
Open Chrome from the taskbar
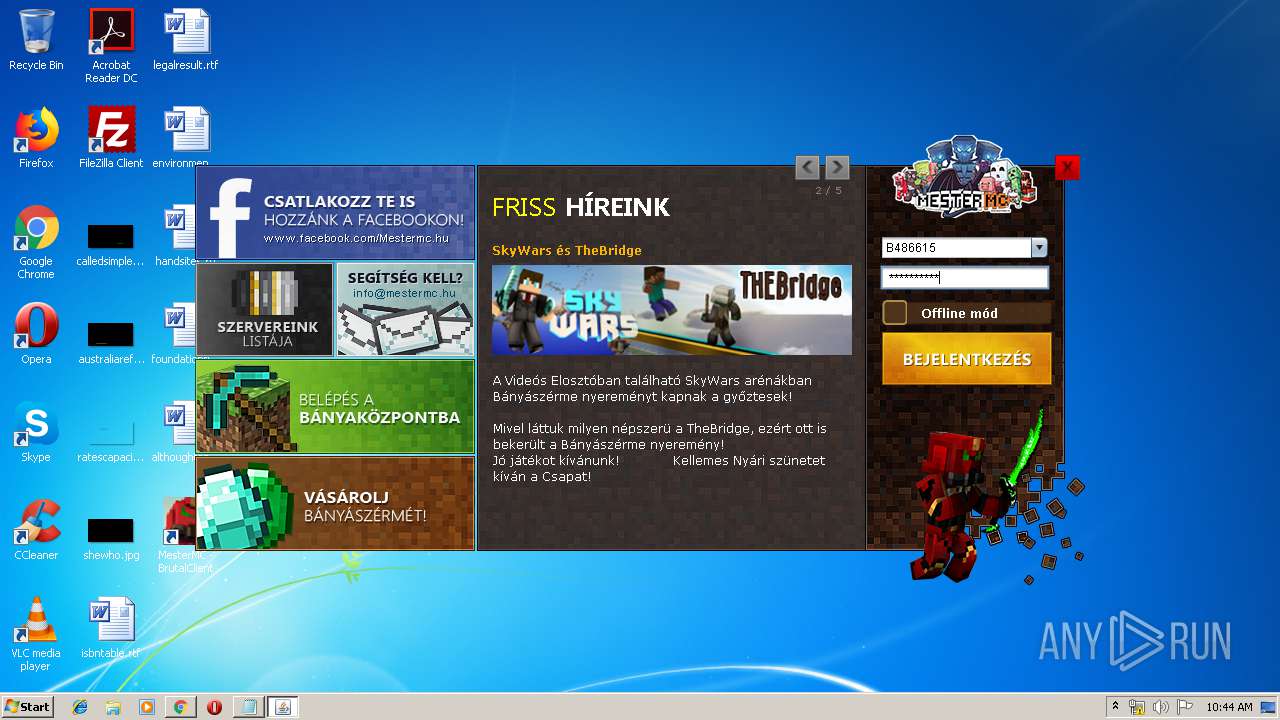click(180, 707)
